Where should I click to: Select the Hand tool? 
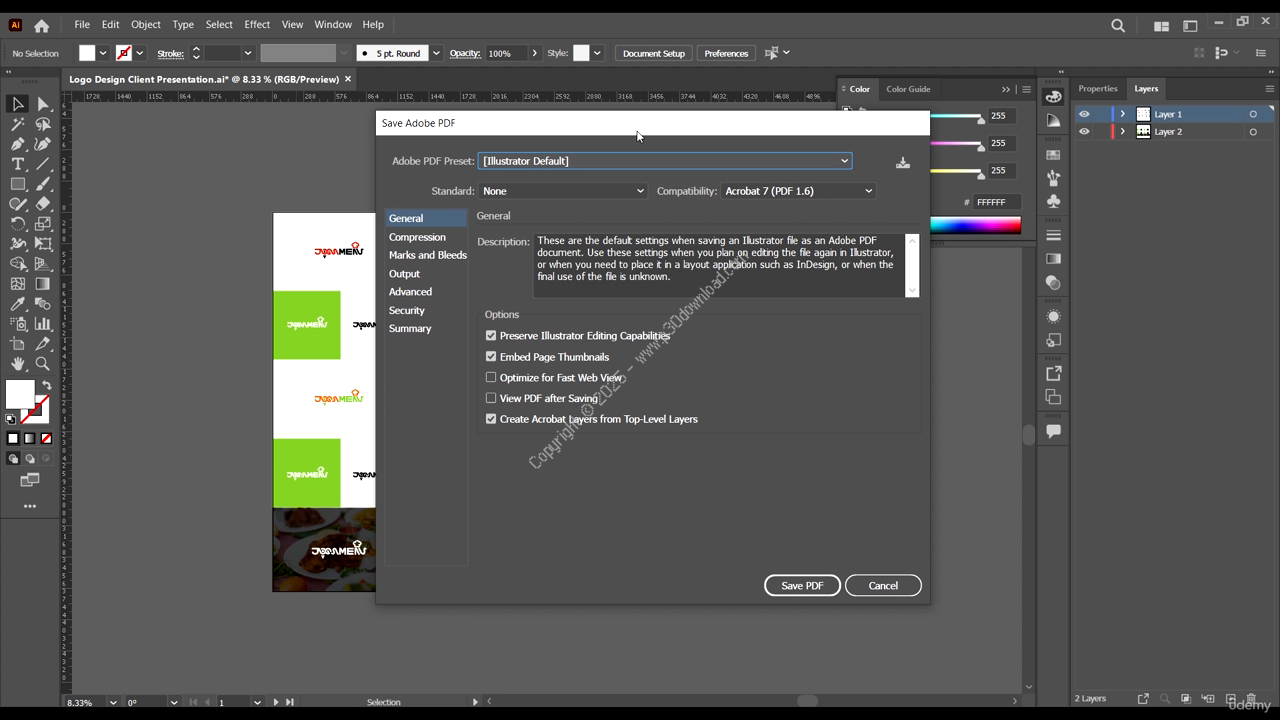tap(18, 364)
